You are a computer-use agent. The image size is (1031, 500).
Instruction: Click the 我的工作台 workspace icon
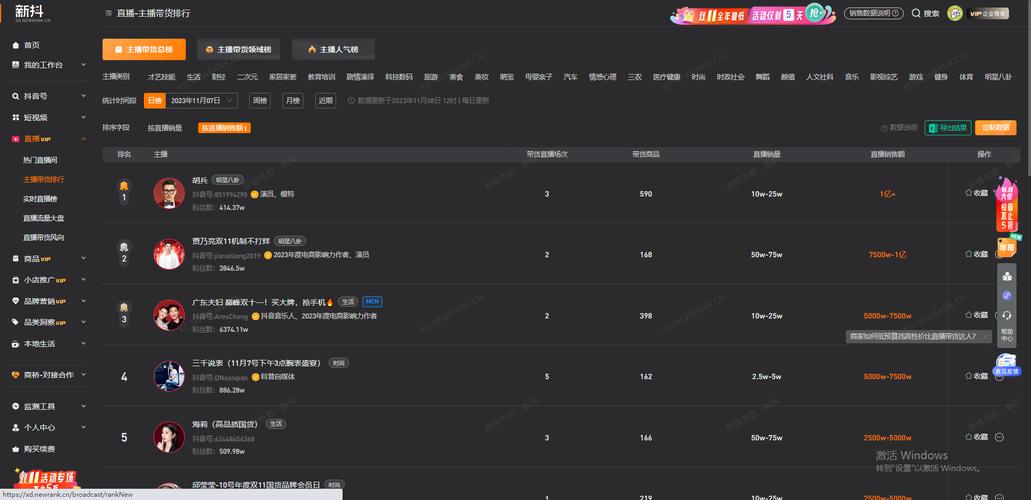16,65
